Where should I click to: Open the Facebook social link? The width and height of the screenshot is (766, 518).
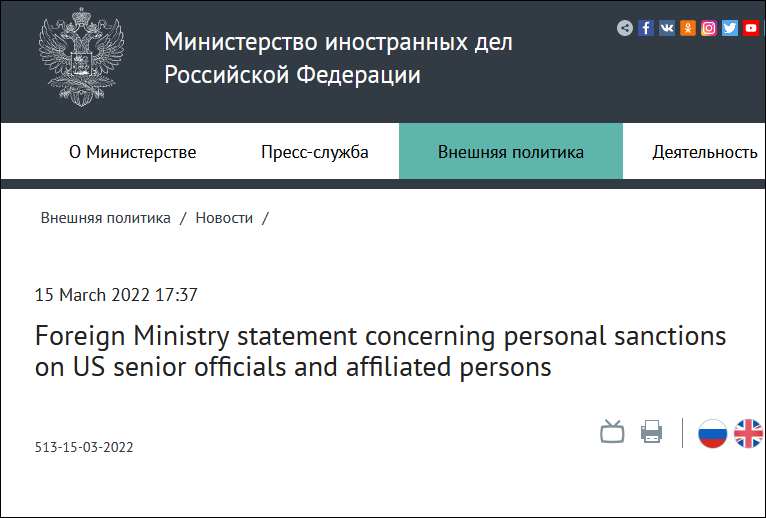[x=646, y=28]
